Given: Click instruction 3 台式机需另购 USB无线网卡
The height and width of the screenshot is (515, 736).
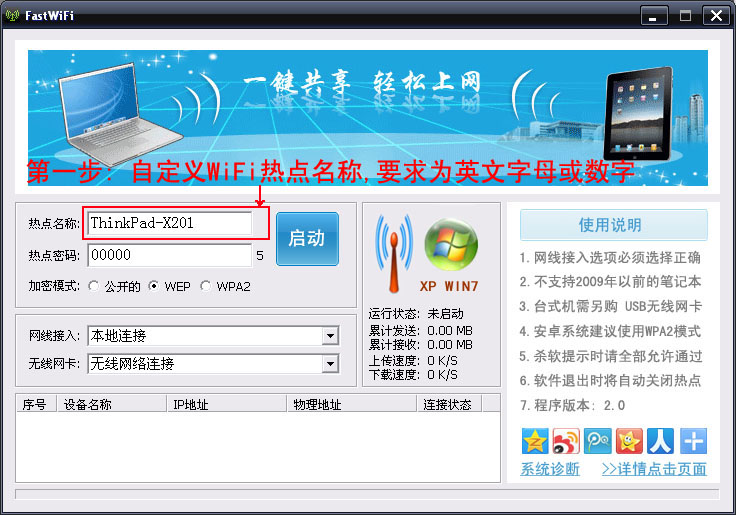Looking at the screenshot, I should (x=610, y=306).
